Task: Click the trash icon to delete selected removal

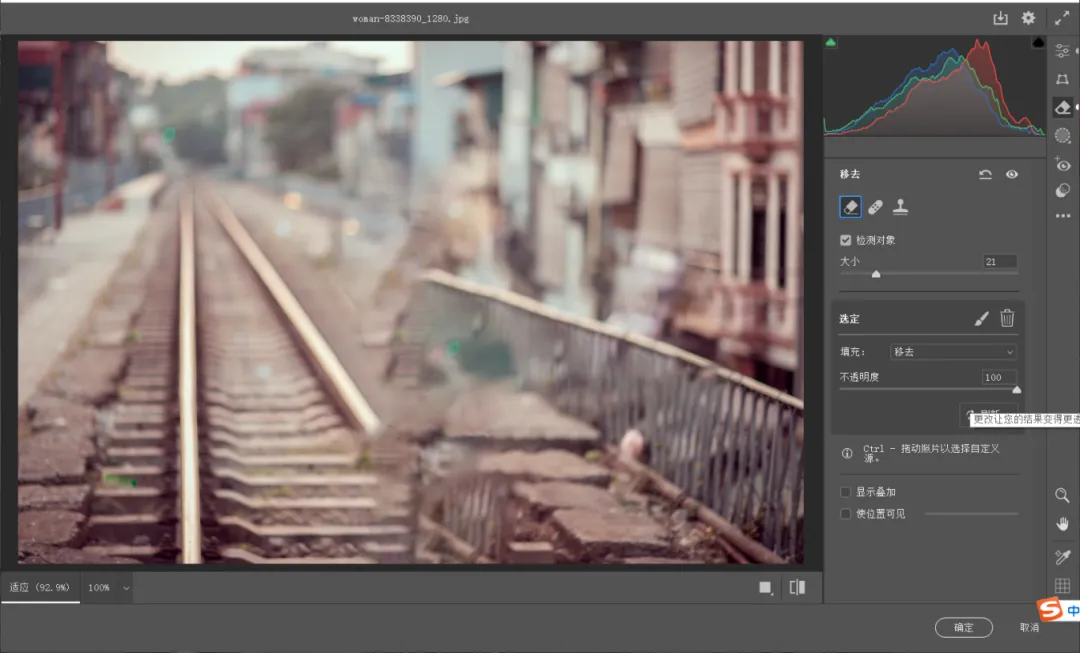Action: click(x=1007, y=318)
